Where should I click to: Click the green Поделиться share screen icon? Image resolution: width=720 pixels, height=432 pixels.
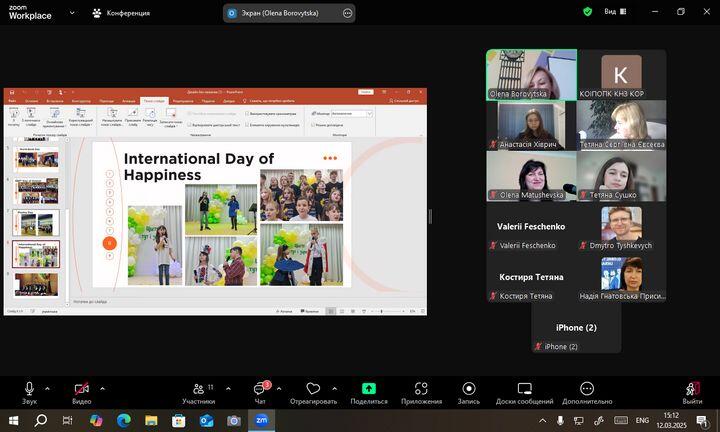pyautogui.click(x=369, y=388)
